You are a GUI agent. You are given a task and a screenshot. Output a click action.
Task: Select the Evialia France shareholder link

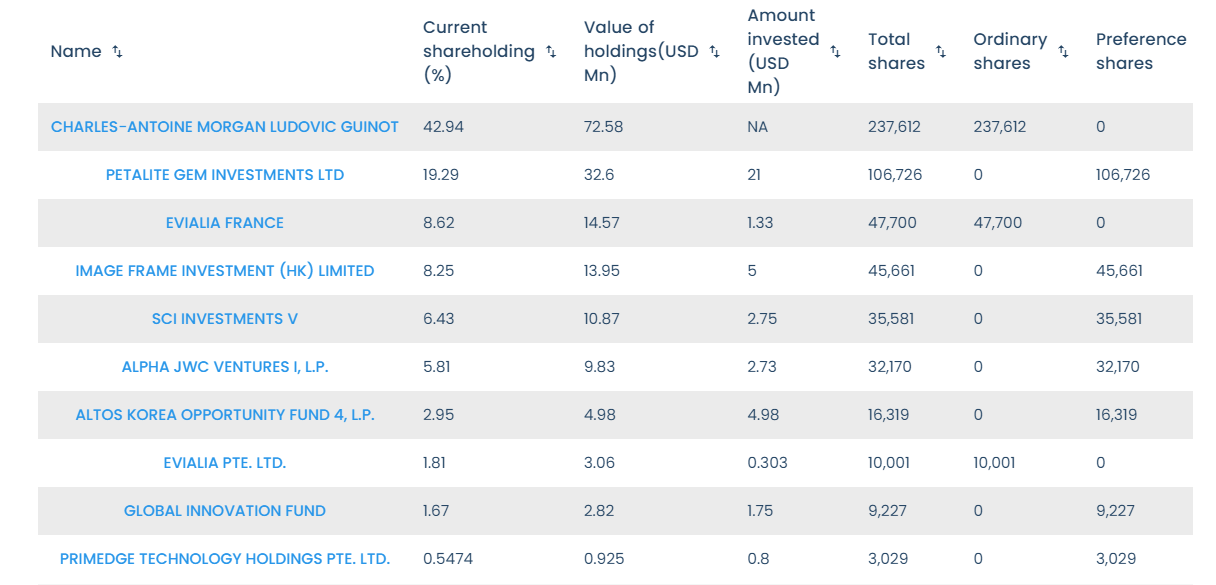coord(225,223)
